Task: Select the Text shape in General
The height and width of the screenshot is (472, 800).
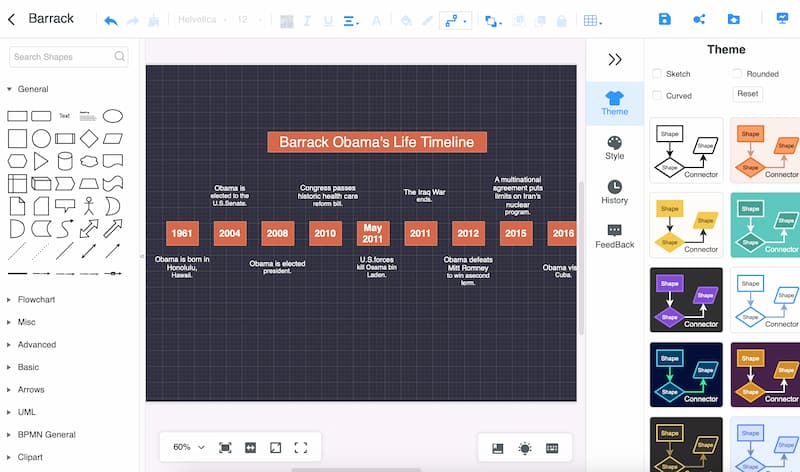Action: 64,116
